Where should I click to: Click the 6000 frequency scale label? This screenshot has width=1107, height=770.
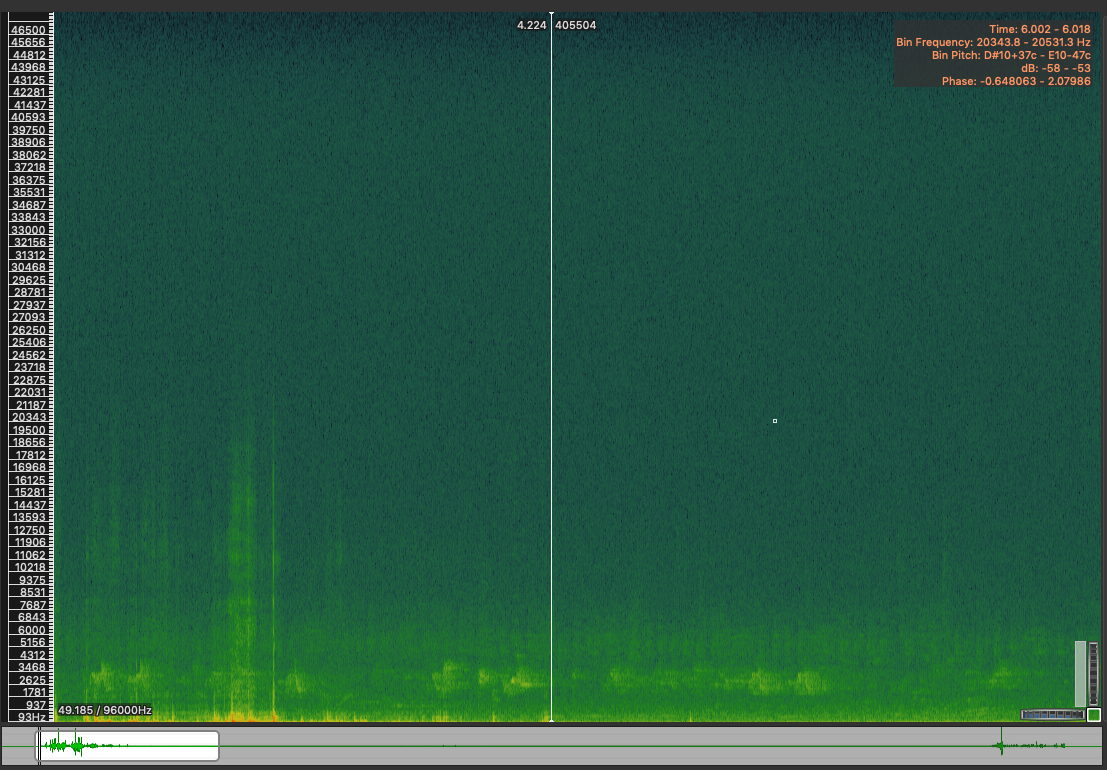(32, 630)
